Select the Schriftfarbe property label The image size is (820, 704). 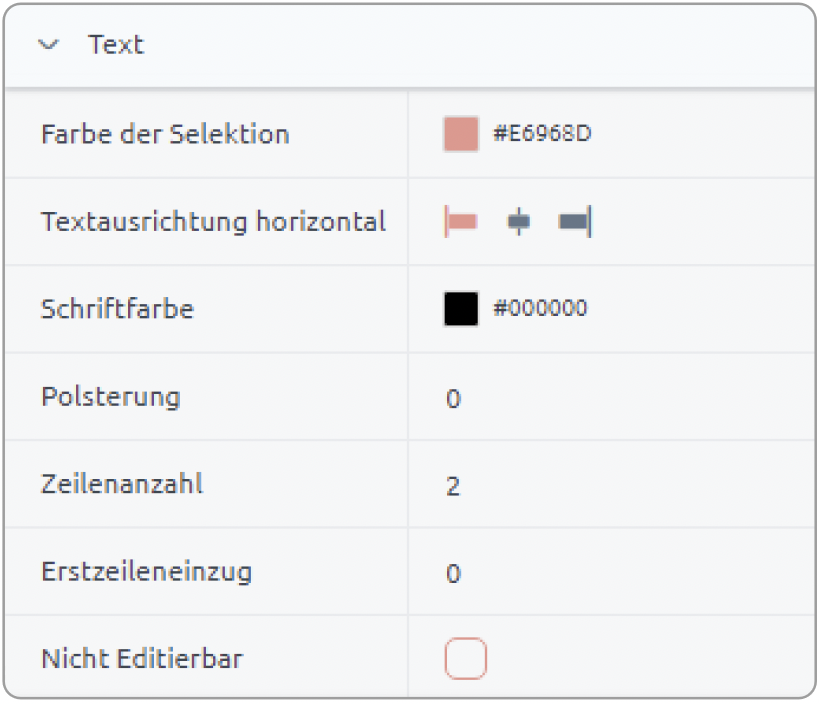pyautogui.click(x=118, y=309)
